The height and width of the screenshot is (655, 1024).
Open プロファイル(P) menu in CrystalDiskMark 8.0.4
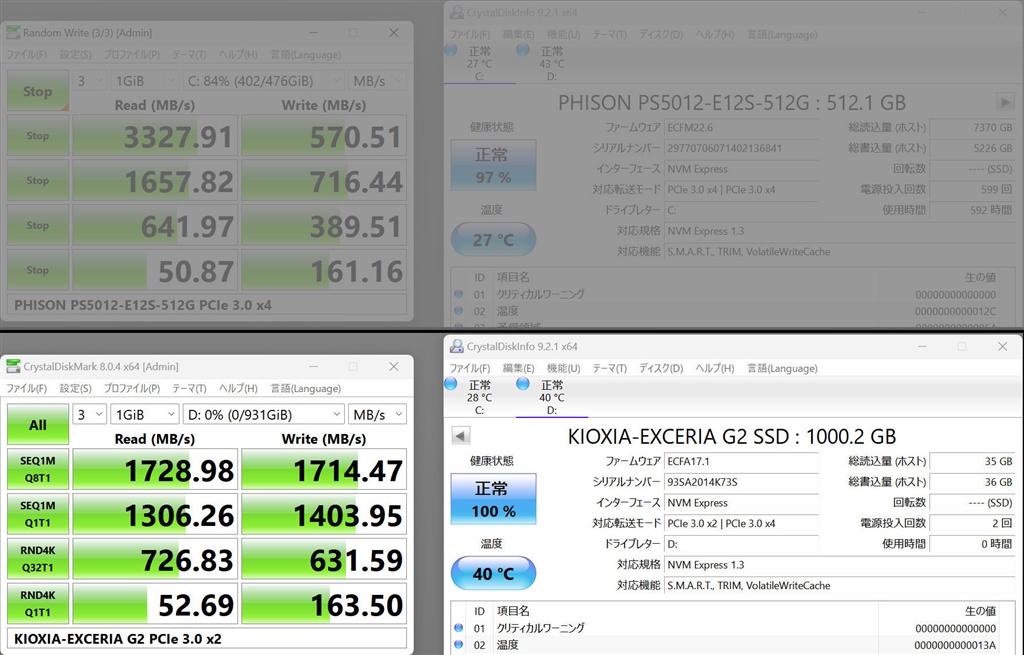pyautogui.click(x=132, y=389)
